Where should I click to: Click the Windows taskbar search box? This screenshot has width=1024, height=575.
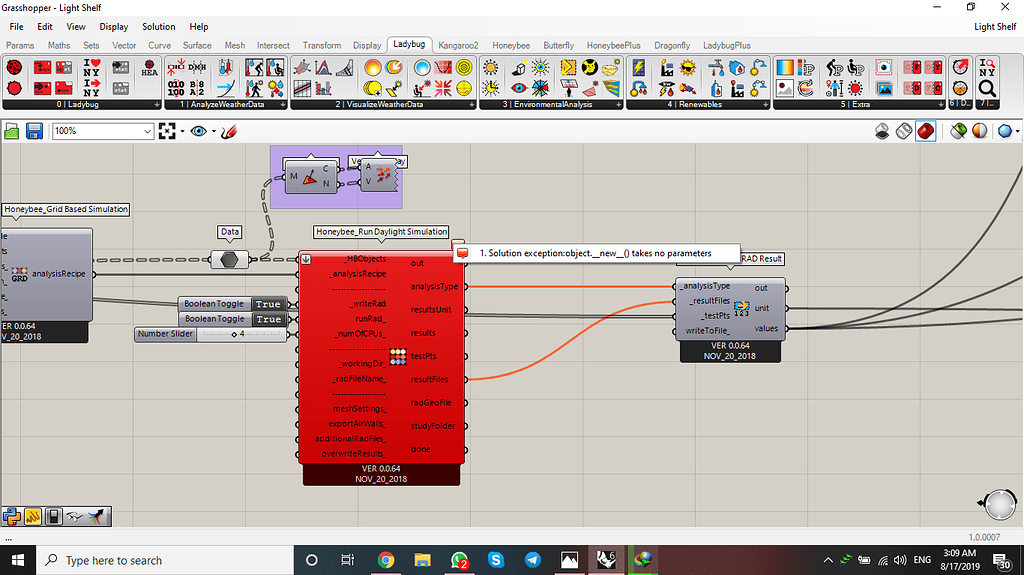150,560
